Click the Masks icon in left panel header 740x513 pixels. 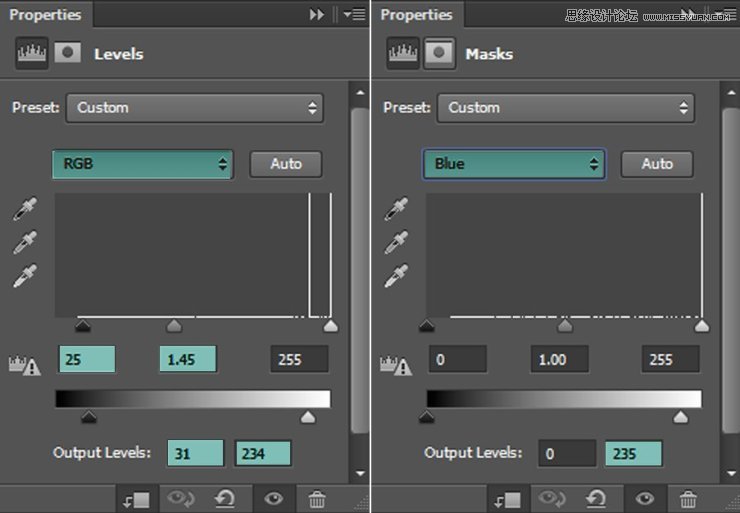68,53
